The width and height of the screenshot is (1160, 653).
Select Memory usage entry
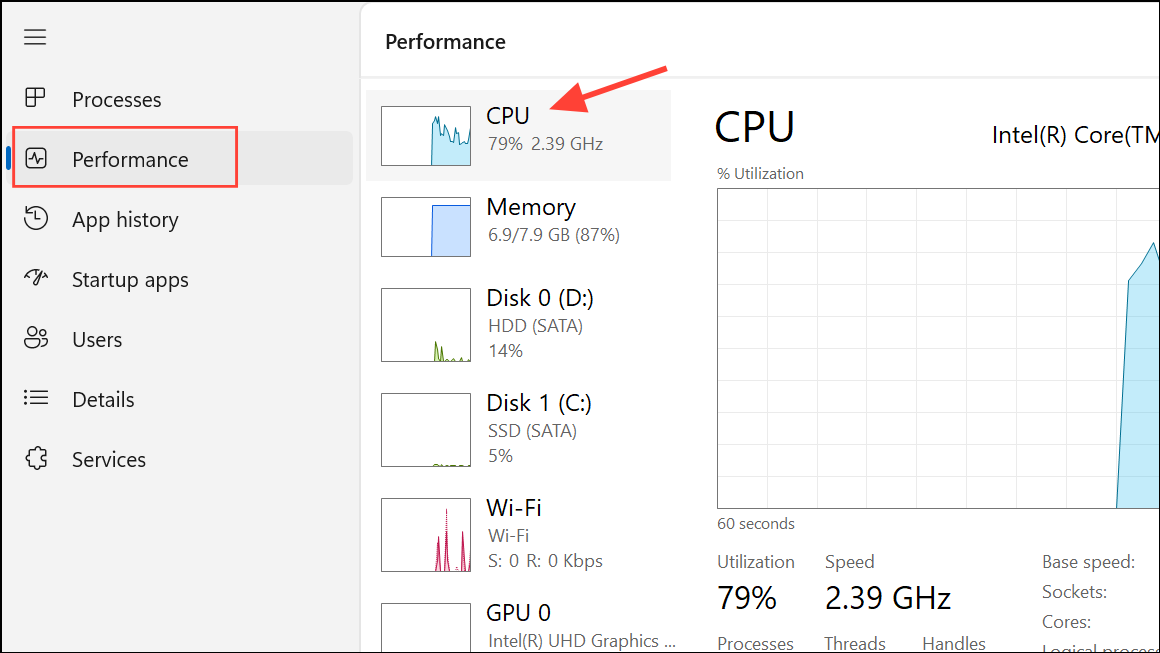(x=519, y=226)
